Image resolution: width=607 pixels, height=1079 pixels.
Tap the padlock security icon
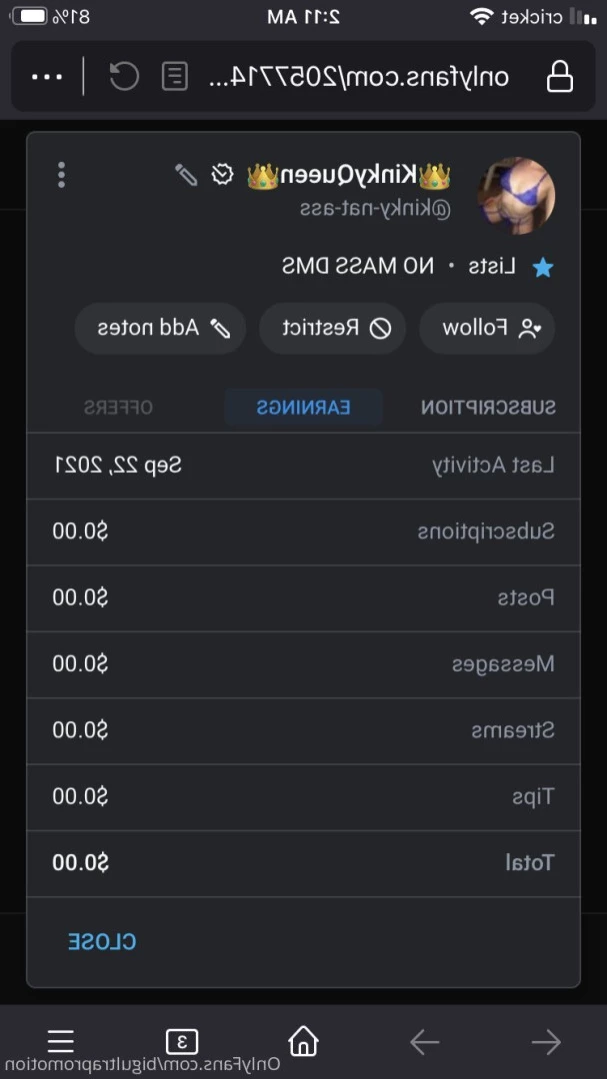pyautogui.click(x=560, y=76)
